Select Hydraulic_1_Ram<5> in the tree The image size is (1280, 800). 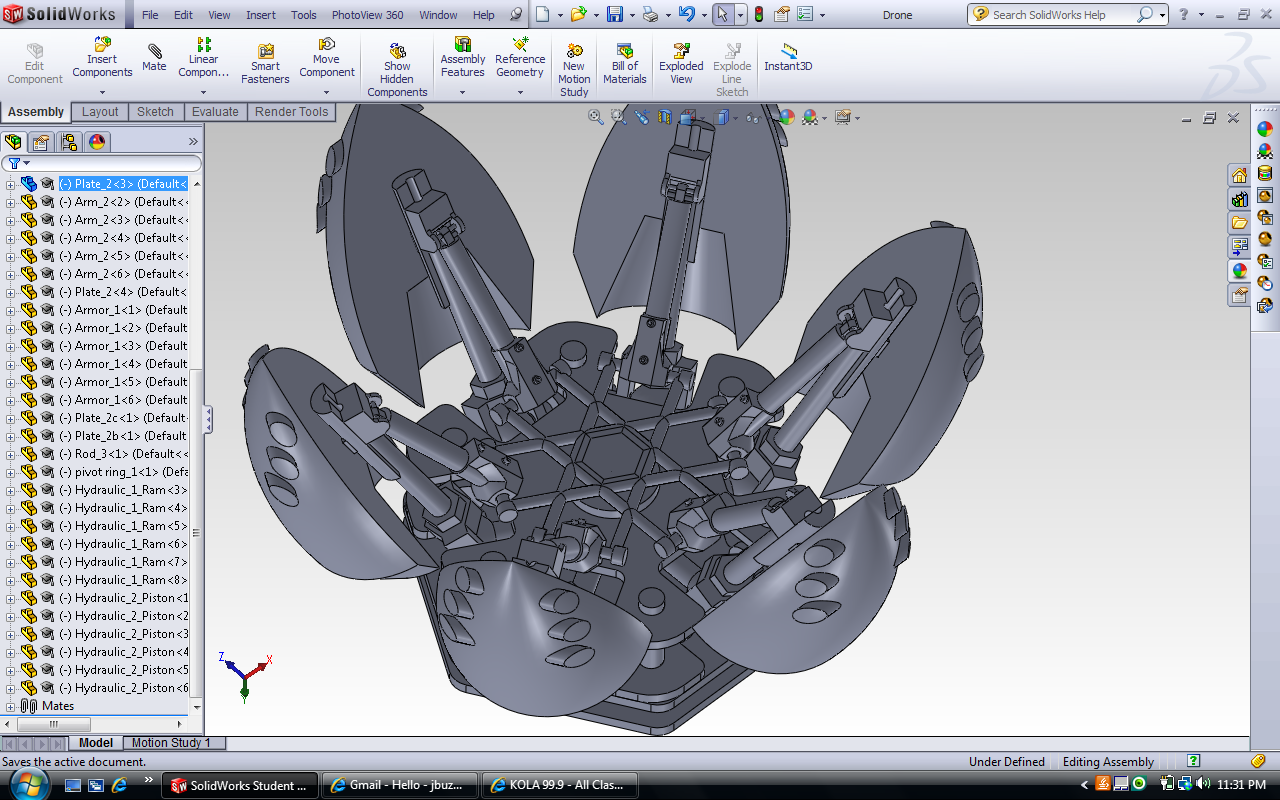pos(123,526)
